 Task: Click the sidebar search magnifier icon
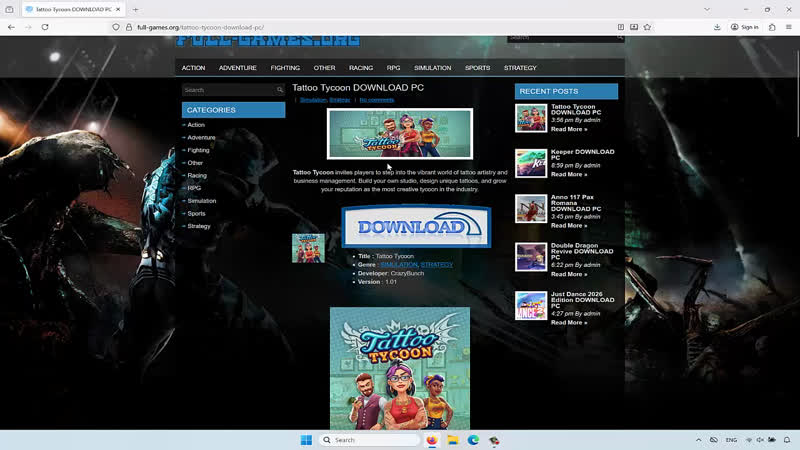(x=280, y=90)
